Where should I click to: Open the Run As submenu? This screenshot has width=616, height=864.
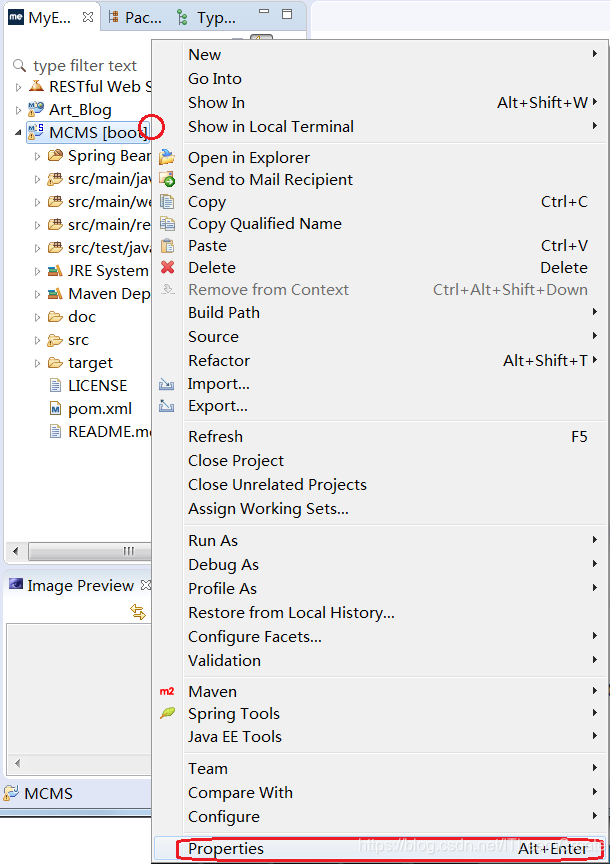[x=380, y=541]
